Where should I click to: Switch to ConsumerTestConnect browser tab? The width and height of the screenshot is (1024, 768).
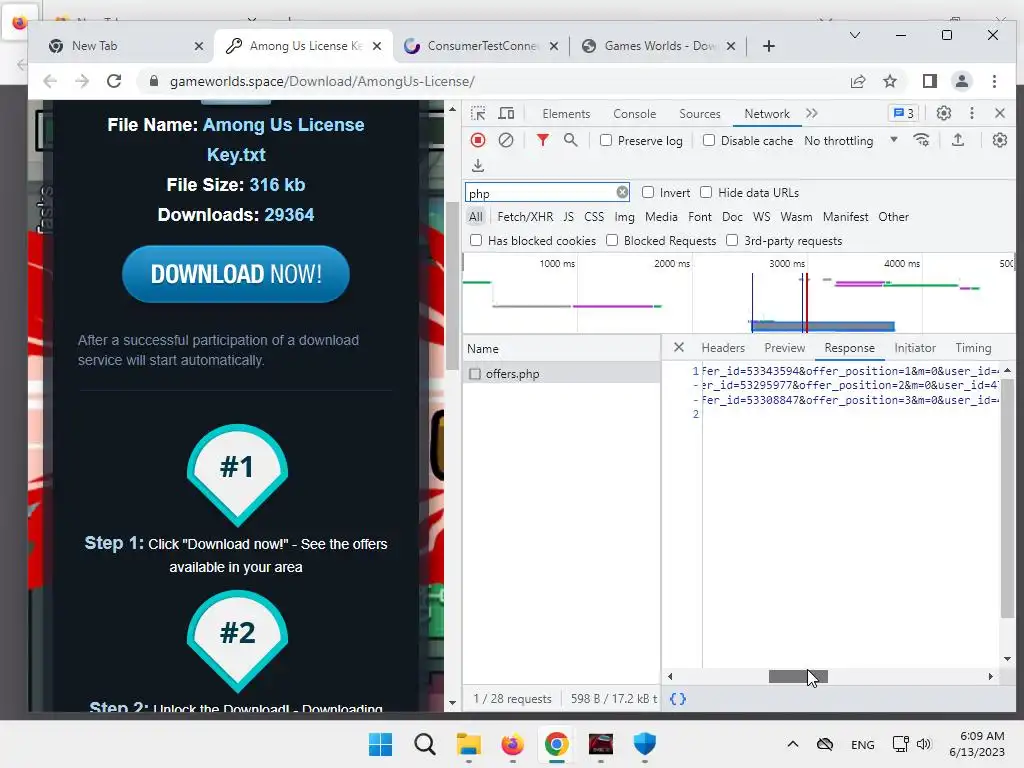pyautogui.click(x=481, y=46)
